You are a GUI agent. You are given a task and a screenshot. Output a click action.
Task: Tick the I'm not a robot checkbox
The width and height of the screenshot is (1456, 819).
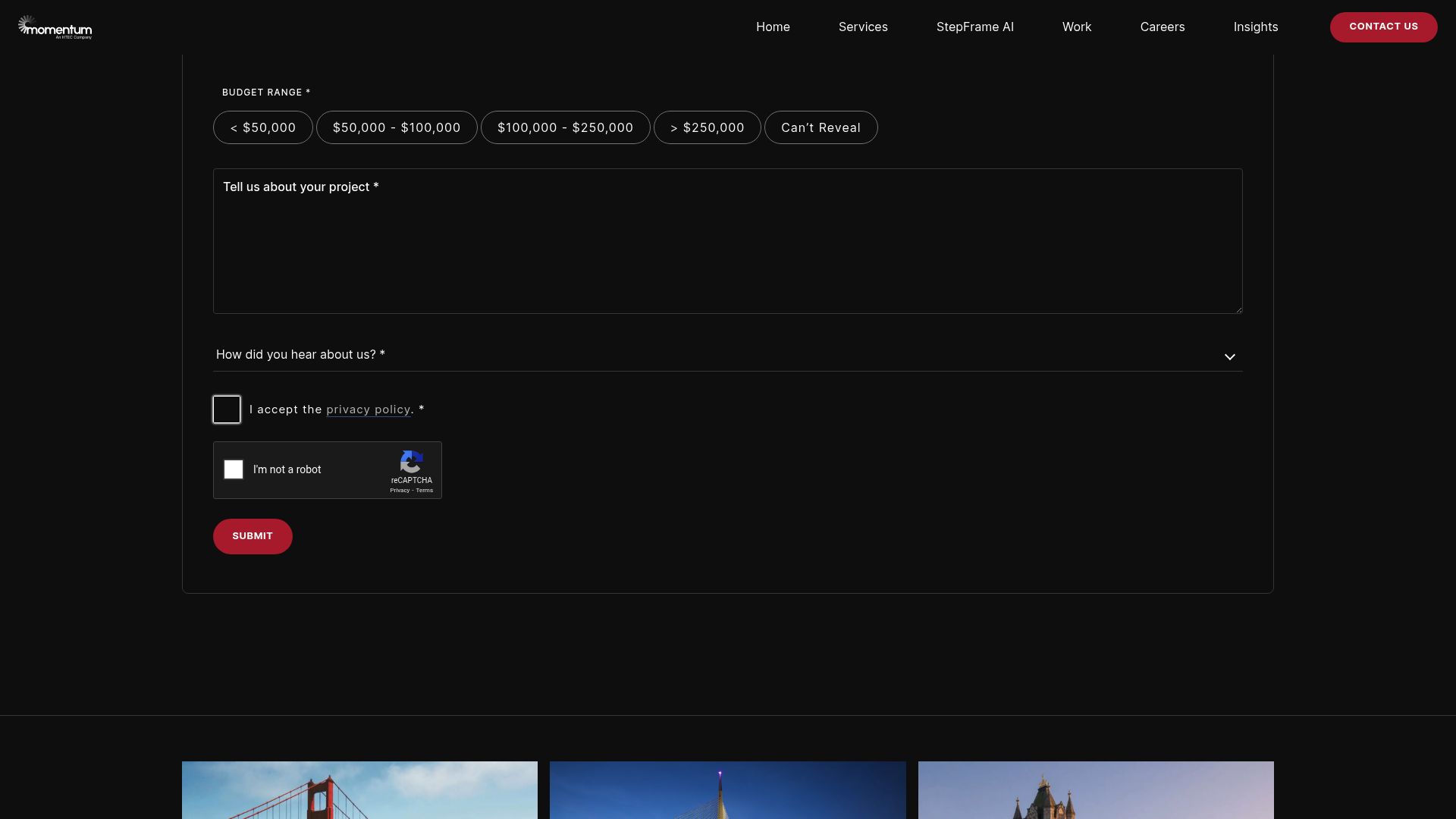click(234, 469)
